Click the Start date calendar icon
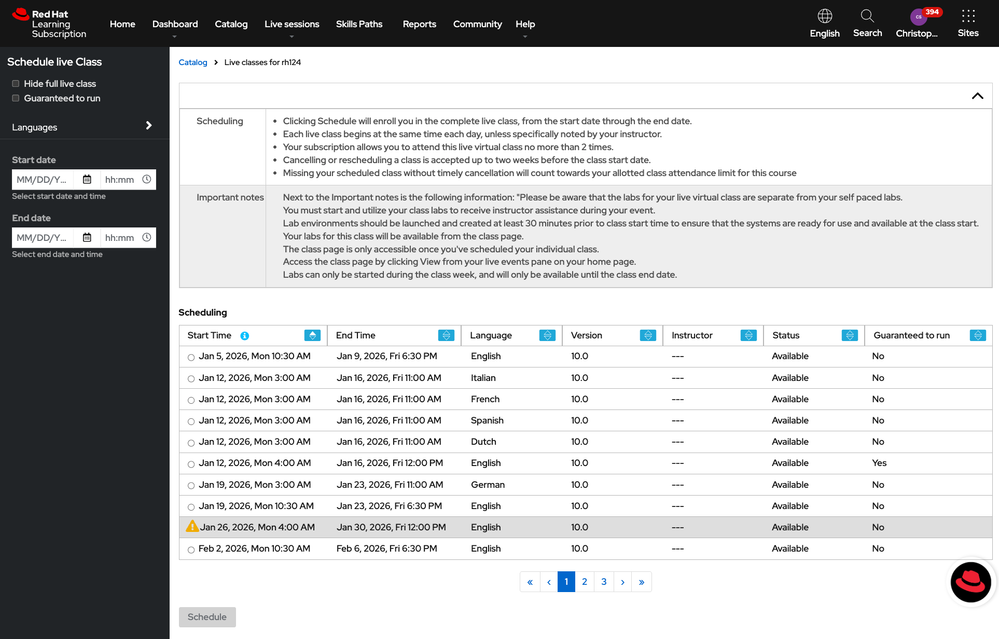This screenshot has height=639, width=999. pos(87,180)
